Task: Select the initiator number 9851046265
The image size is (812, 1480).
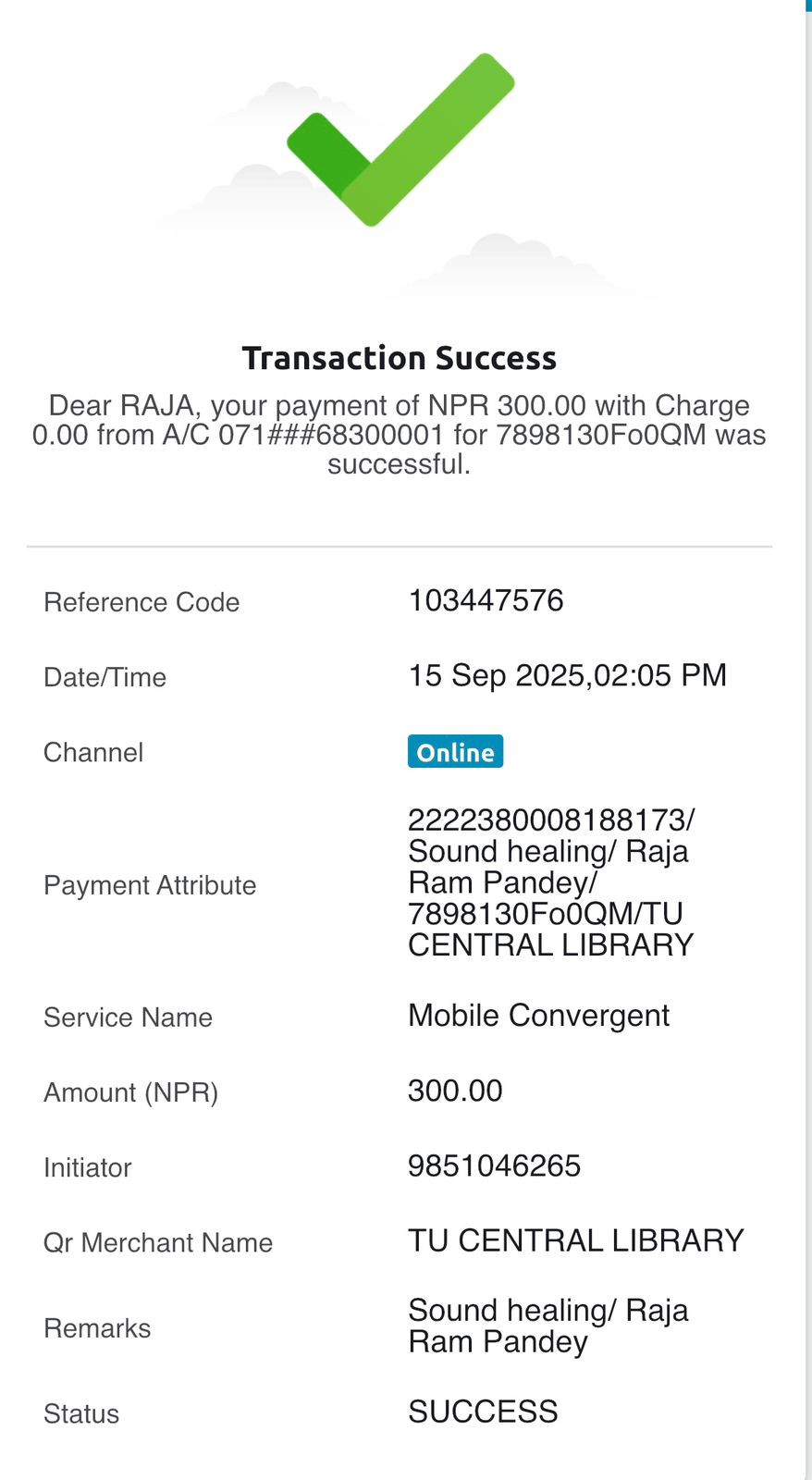Action: 494,1166
